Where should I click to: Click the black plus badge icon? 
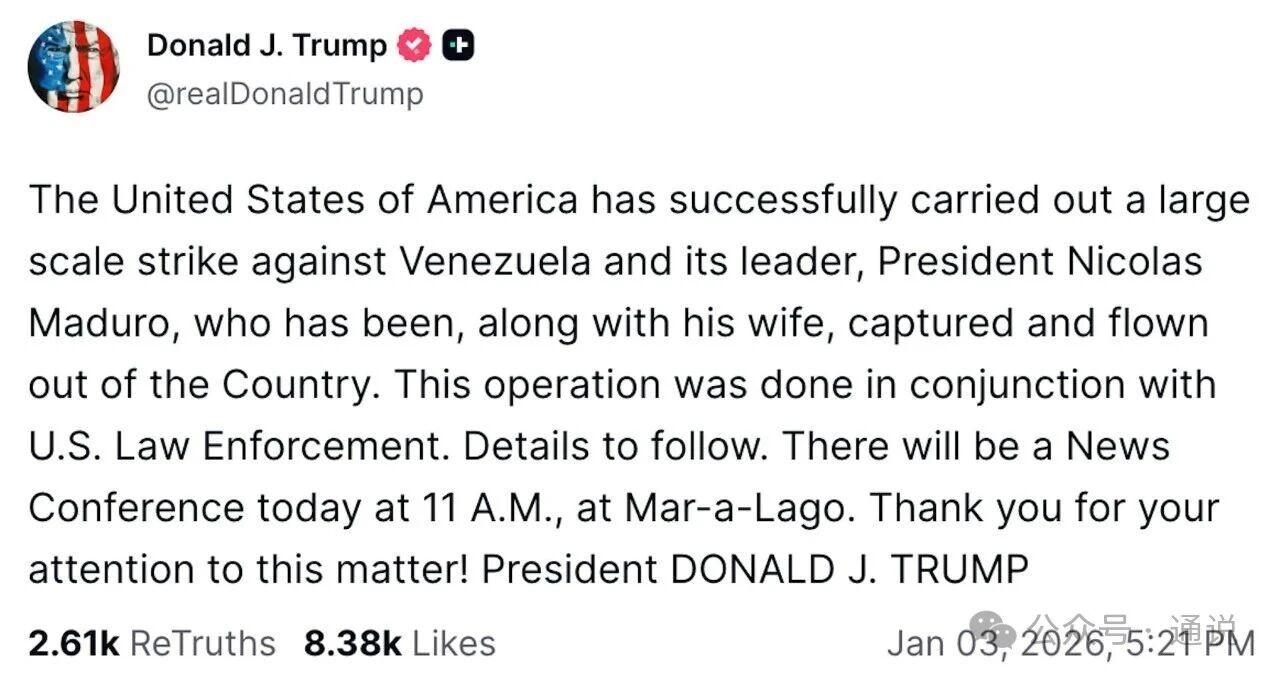point(458,46)
